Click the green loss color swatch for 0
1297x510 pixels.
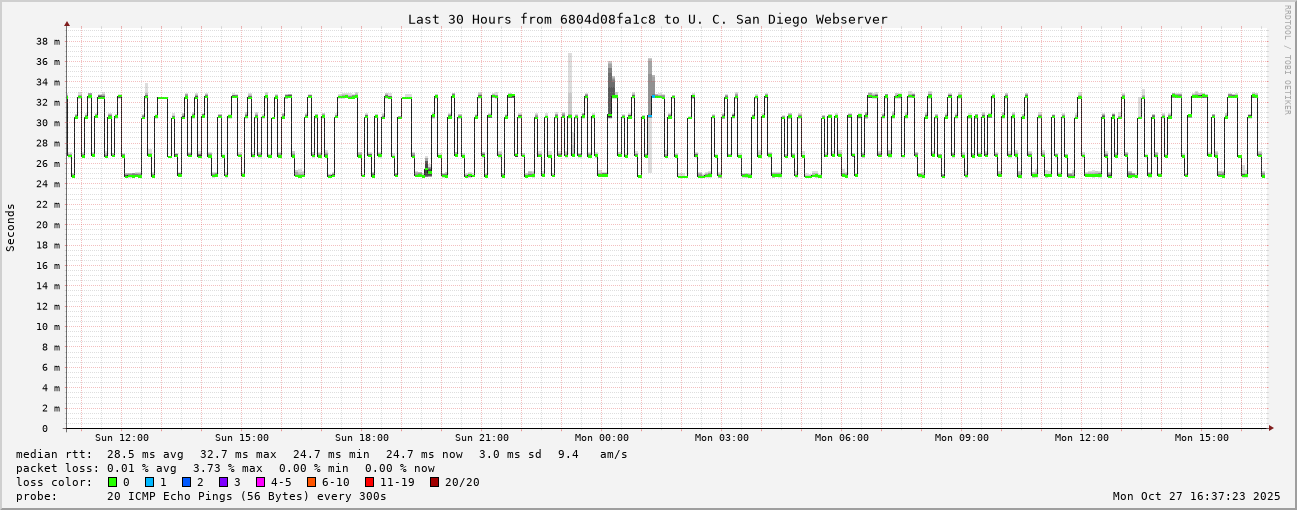click(113, 482)
